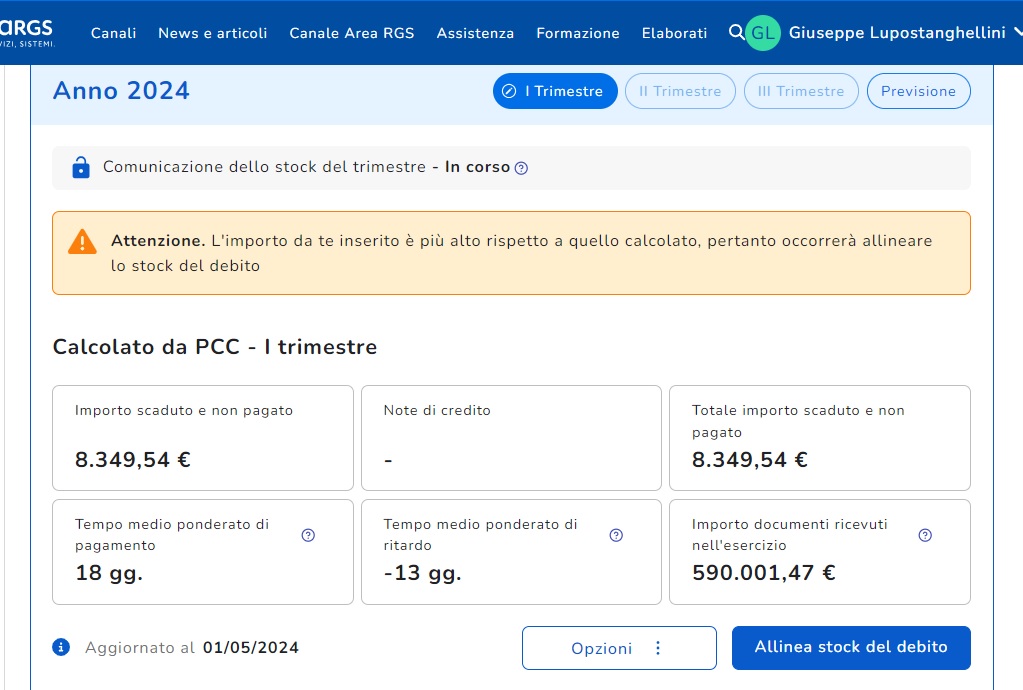The height and width of the screenshot is (690, 1023).
Task: Click the blue info icon near Aggiornato
Action: point(61,647)
